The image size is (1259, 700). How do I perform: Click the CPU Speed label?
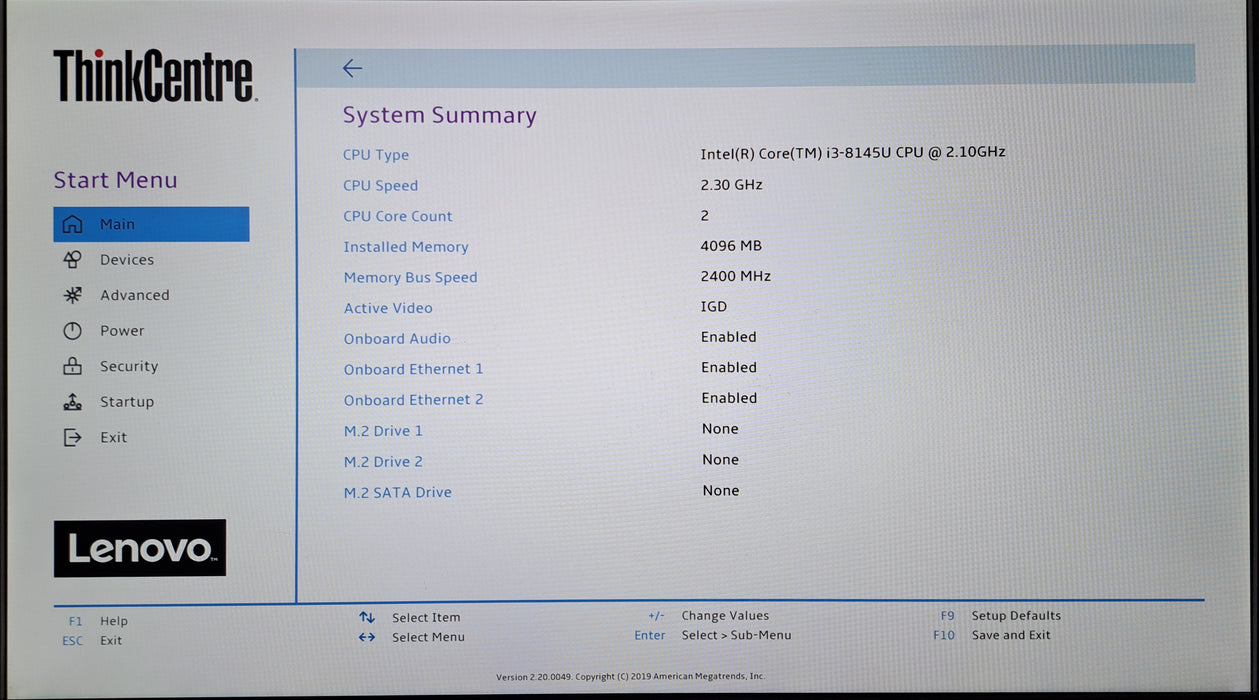pyautogui.click(x=381, y=186)
